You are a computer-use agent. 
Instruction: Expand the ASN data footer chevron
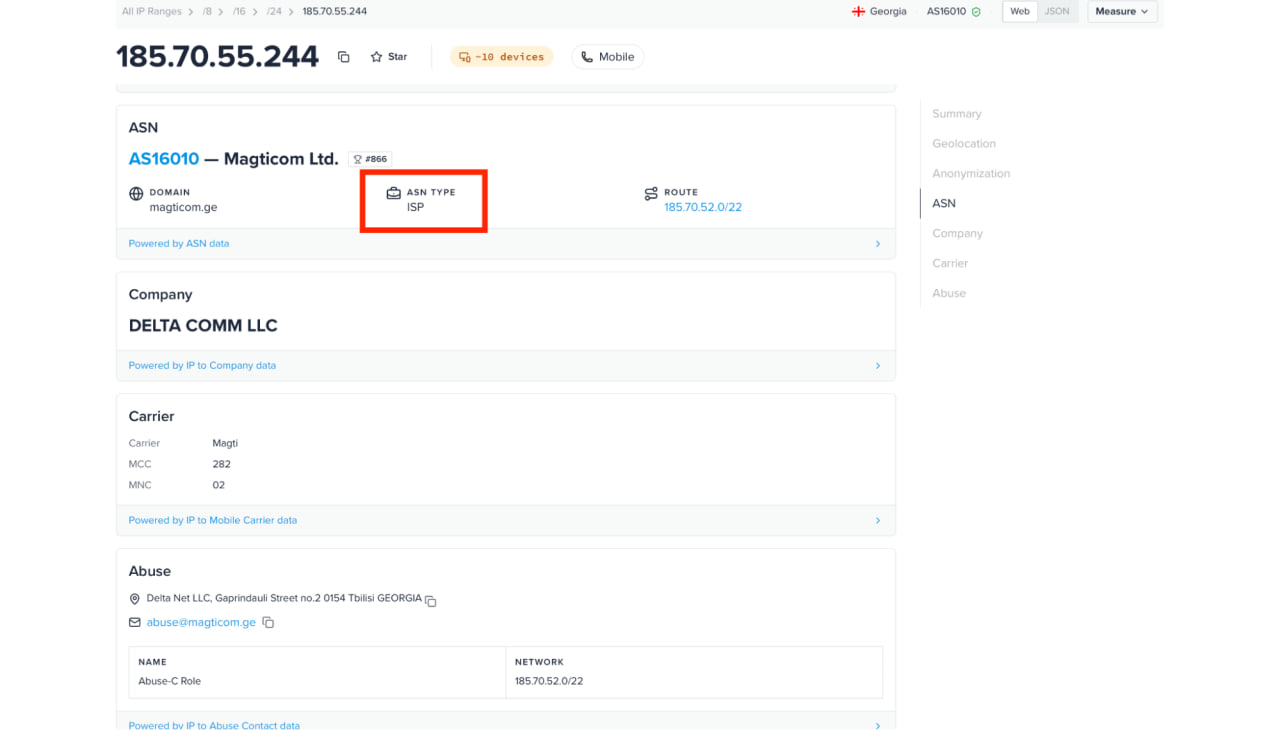pyautogui.click(x=878, y=244)
